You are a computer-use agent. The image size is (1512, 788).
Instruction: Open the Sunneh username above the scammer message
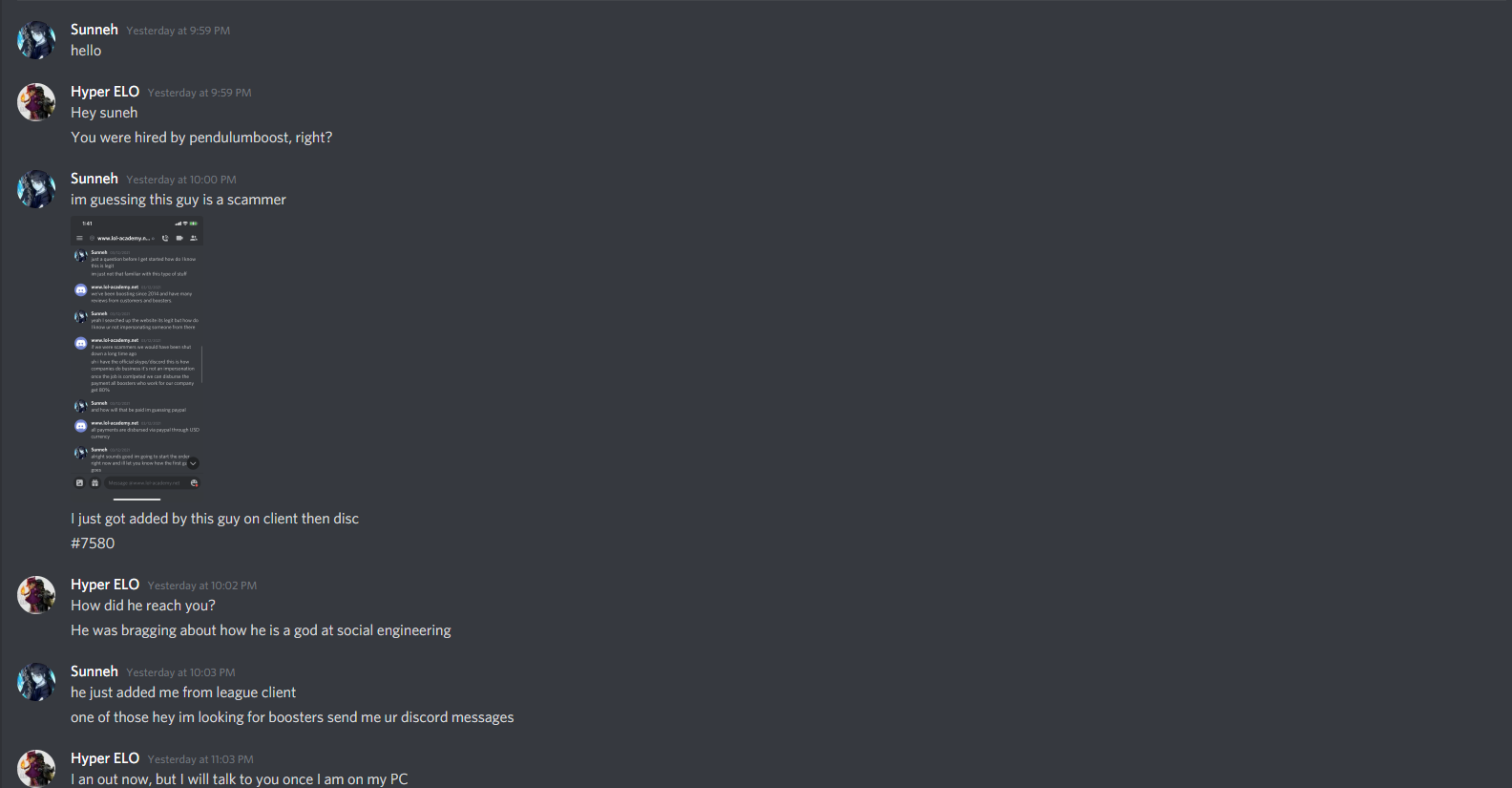94,179
